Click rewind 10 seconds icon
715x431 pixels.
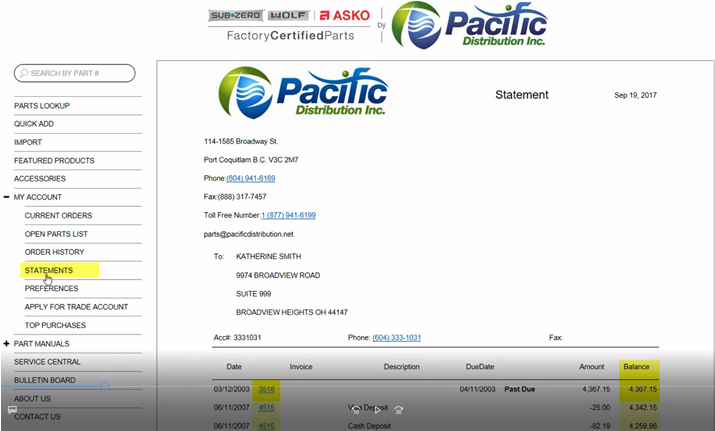click(356, 410)
